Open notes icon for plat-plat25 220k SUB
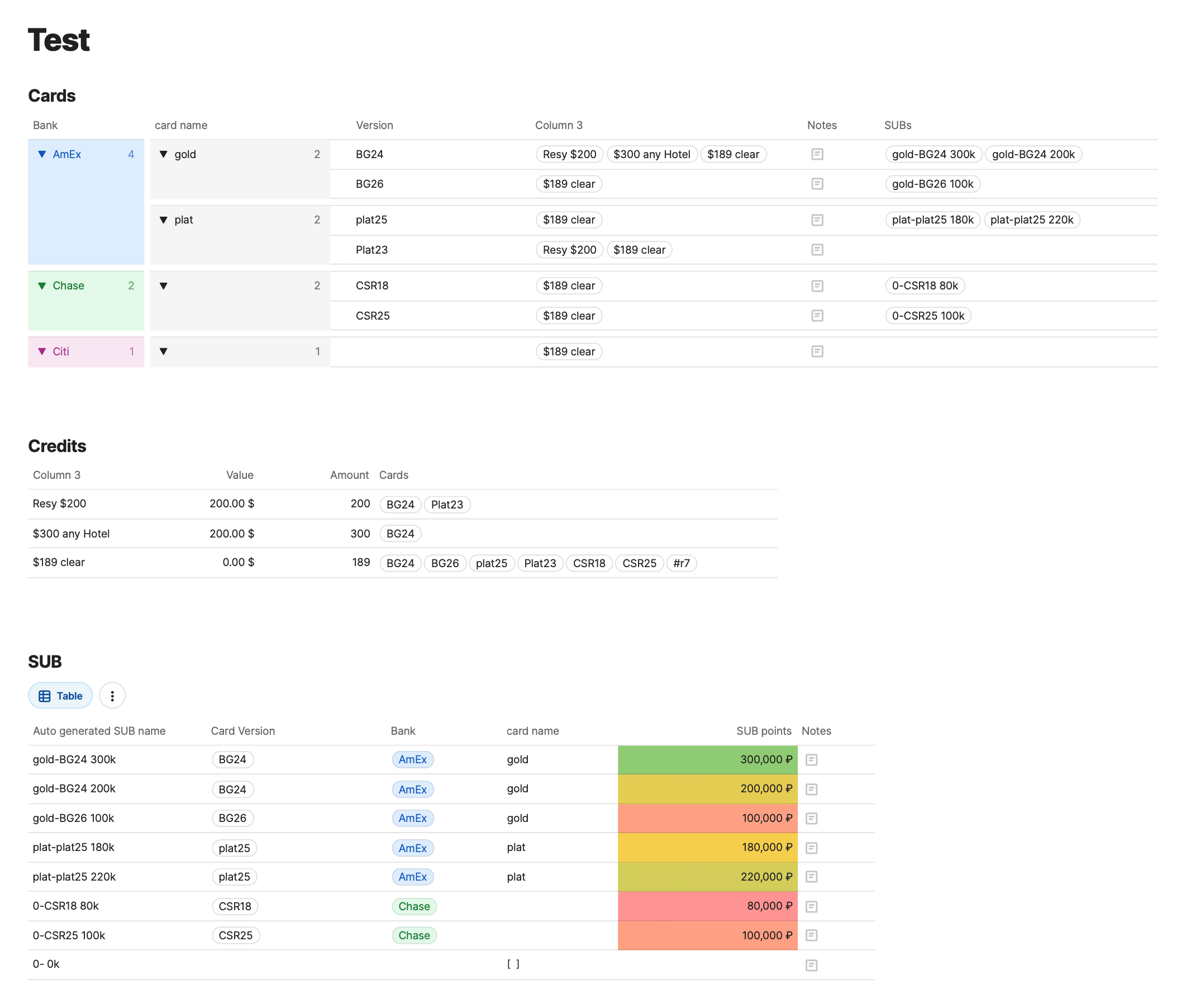Screen dimensions: 1186x1008 click(x=811, y=877)
